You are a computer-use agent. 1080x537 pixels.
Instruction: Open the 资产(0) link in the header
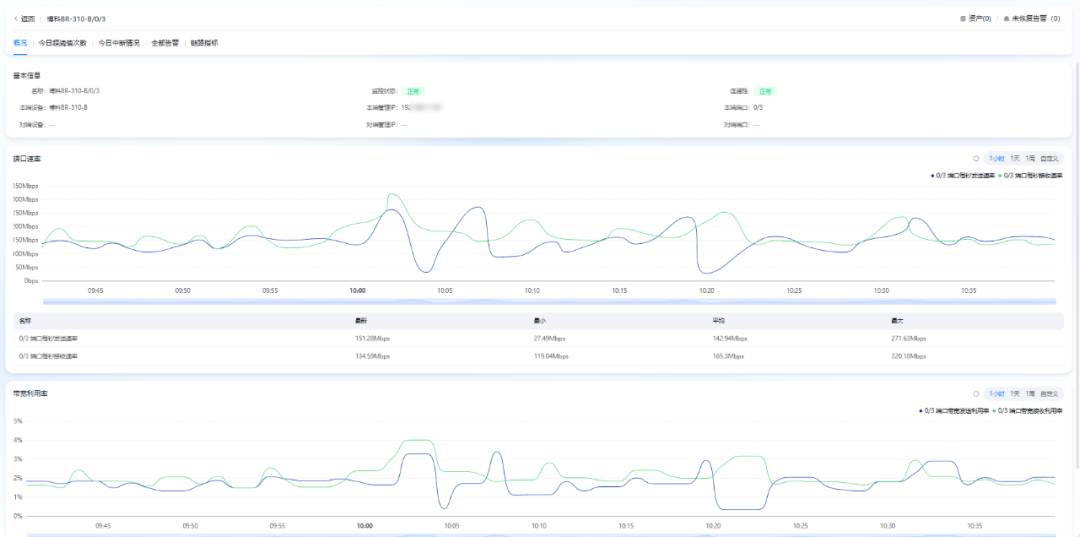(975, 19)
